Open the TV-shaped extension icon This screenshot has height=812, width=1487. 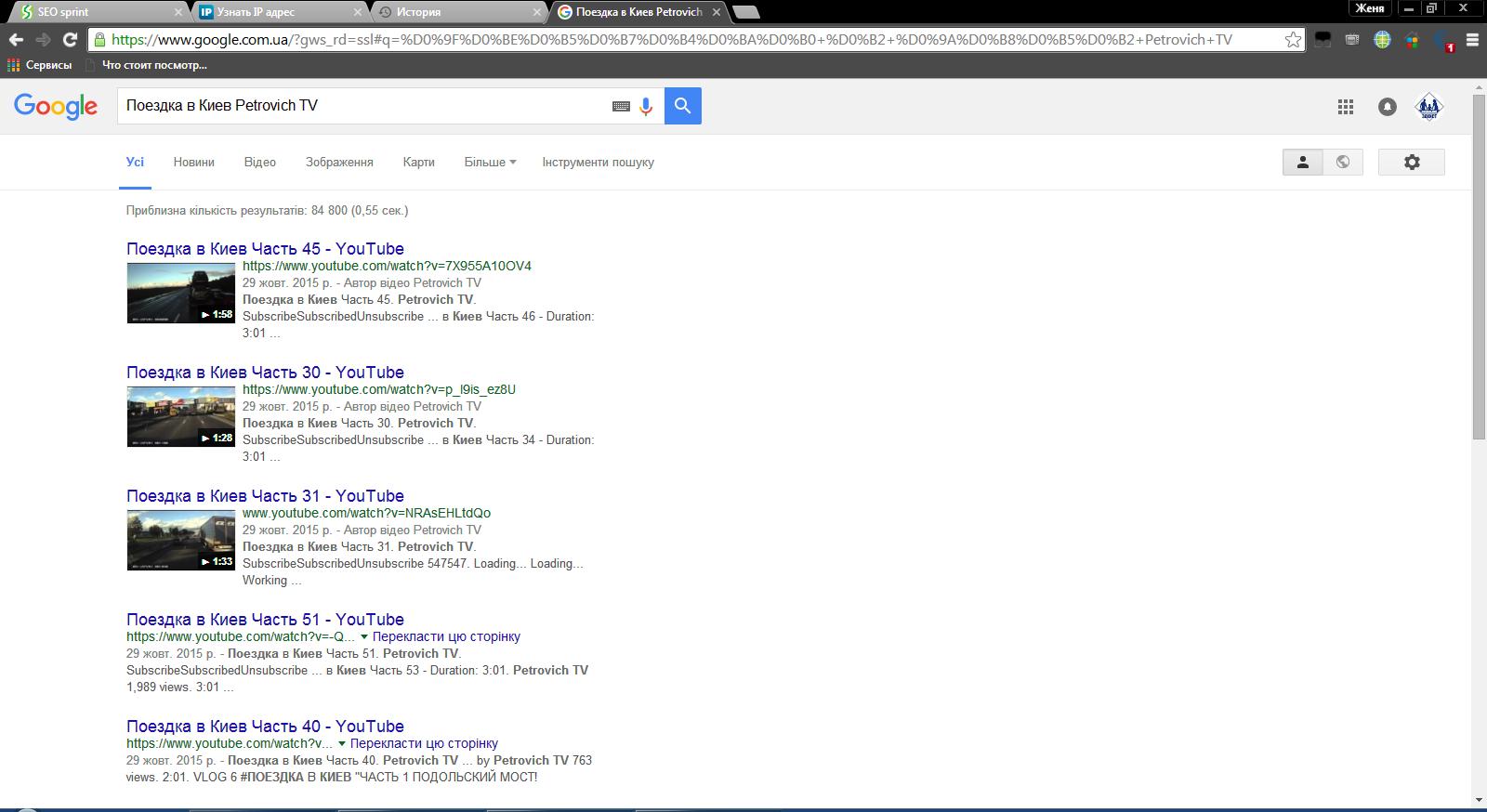[1352, 40]
